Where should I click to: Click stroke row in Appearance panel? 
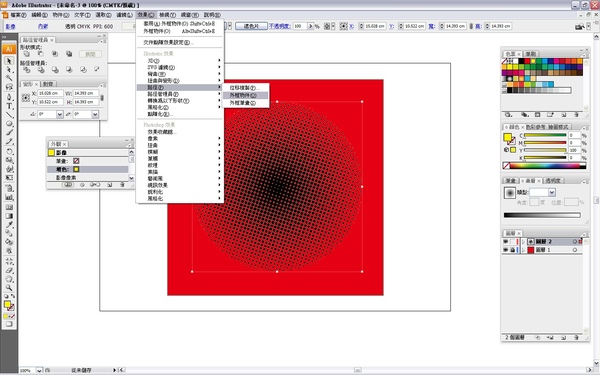coord(88,161)
